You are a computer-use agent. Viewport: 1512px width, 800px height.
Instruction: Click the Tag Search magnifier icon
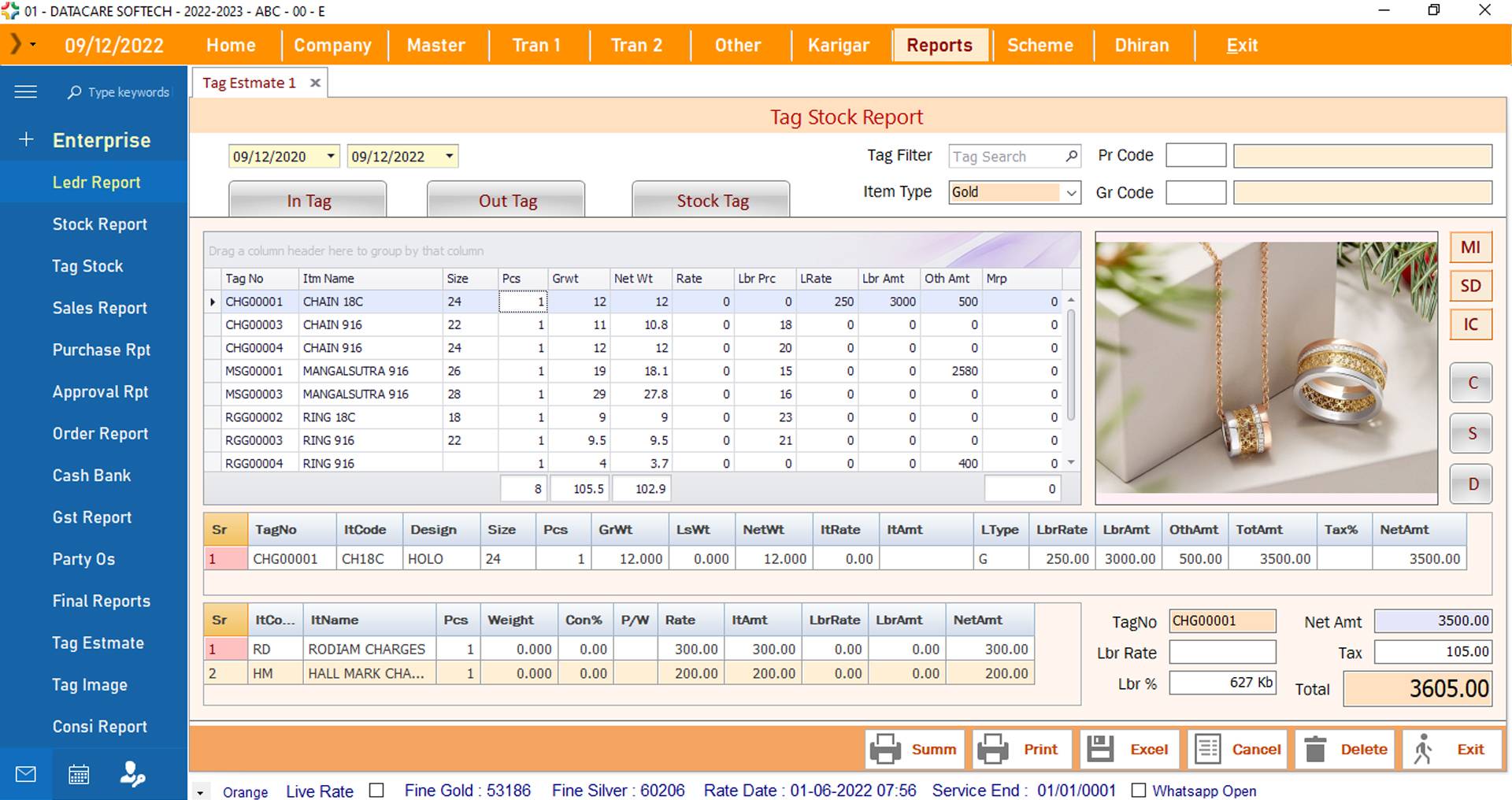(1072, 156)
